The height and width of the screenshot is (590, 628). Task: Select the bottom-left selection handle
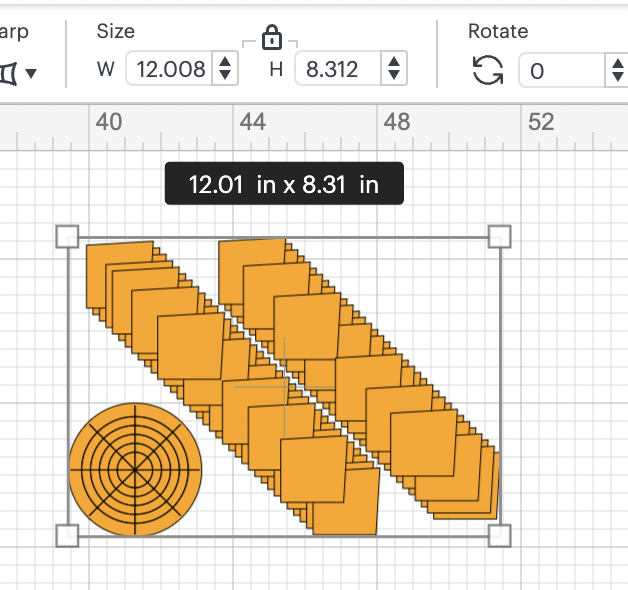[67, 536]
